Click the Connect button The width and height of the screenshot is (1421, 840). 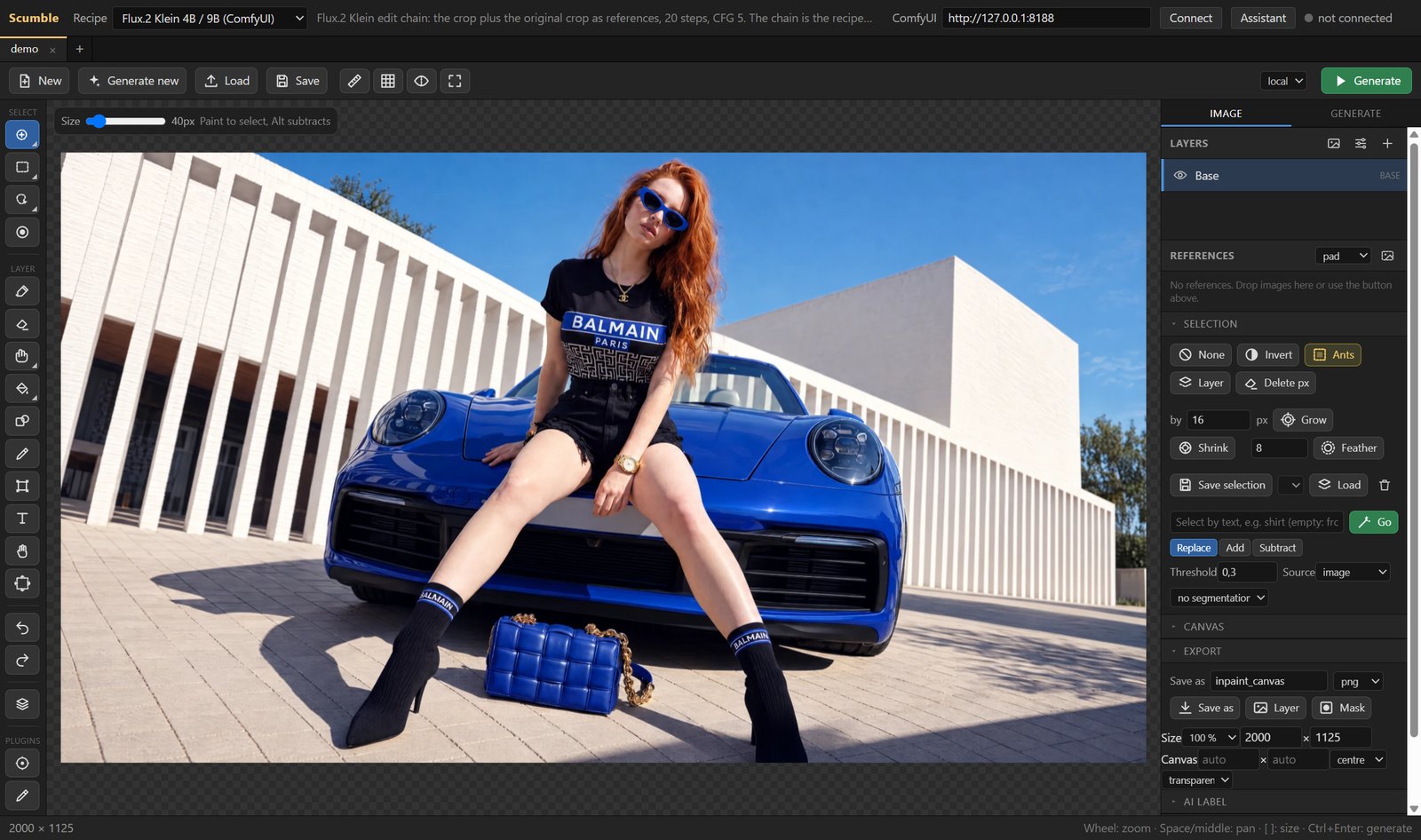tap(1191, 18)
